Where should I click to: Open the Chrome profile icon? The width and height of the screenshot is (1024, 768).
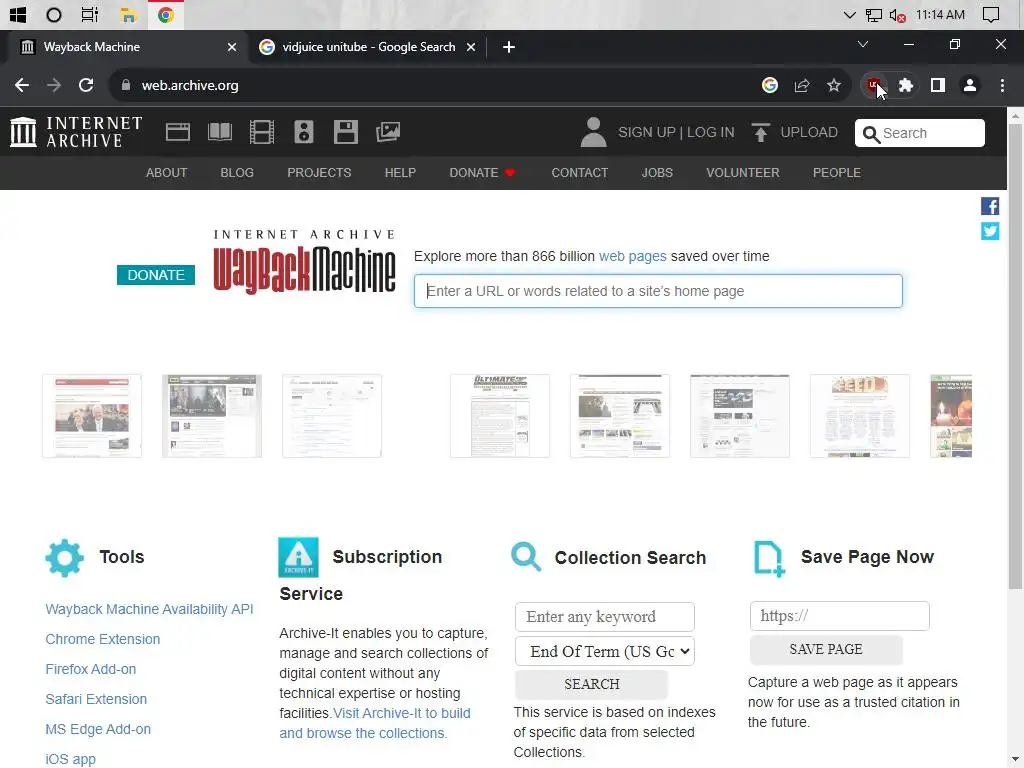coord(970,85)
